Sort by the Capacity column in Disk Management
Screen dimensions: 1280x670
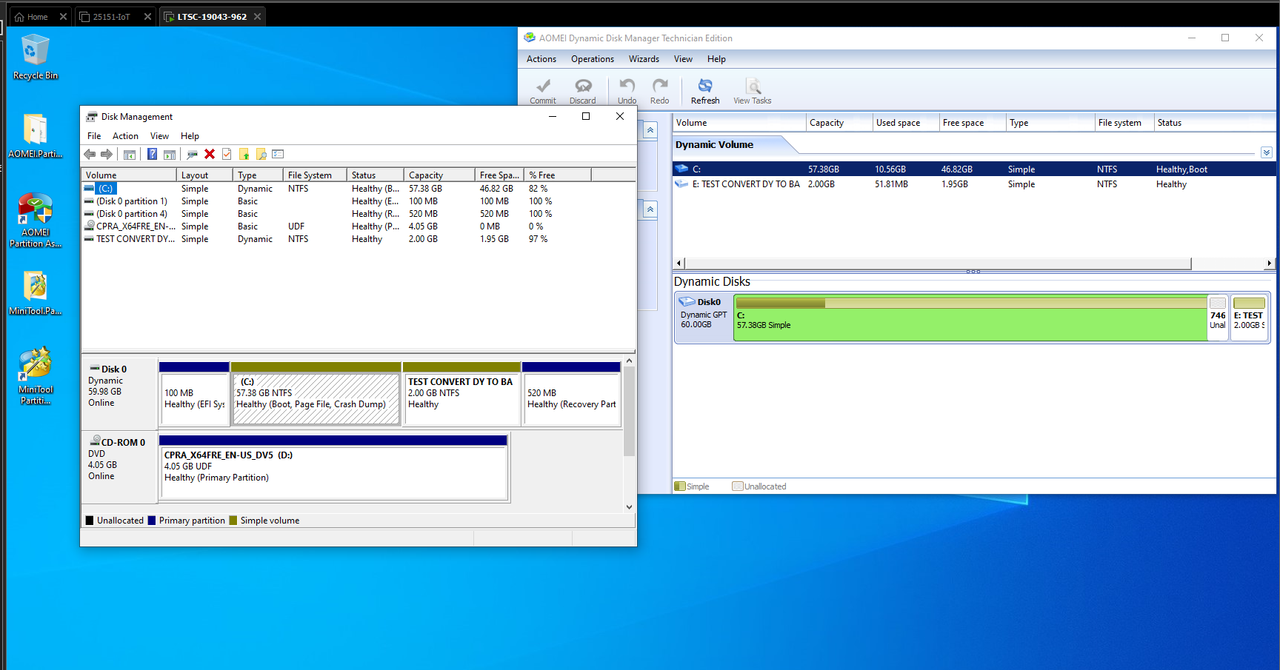click(439, 175)
